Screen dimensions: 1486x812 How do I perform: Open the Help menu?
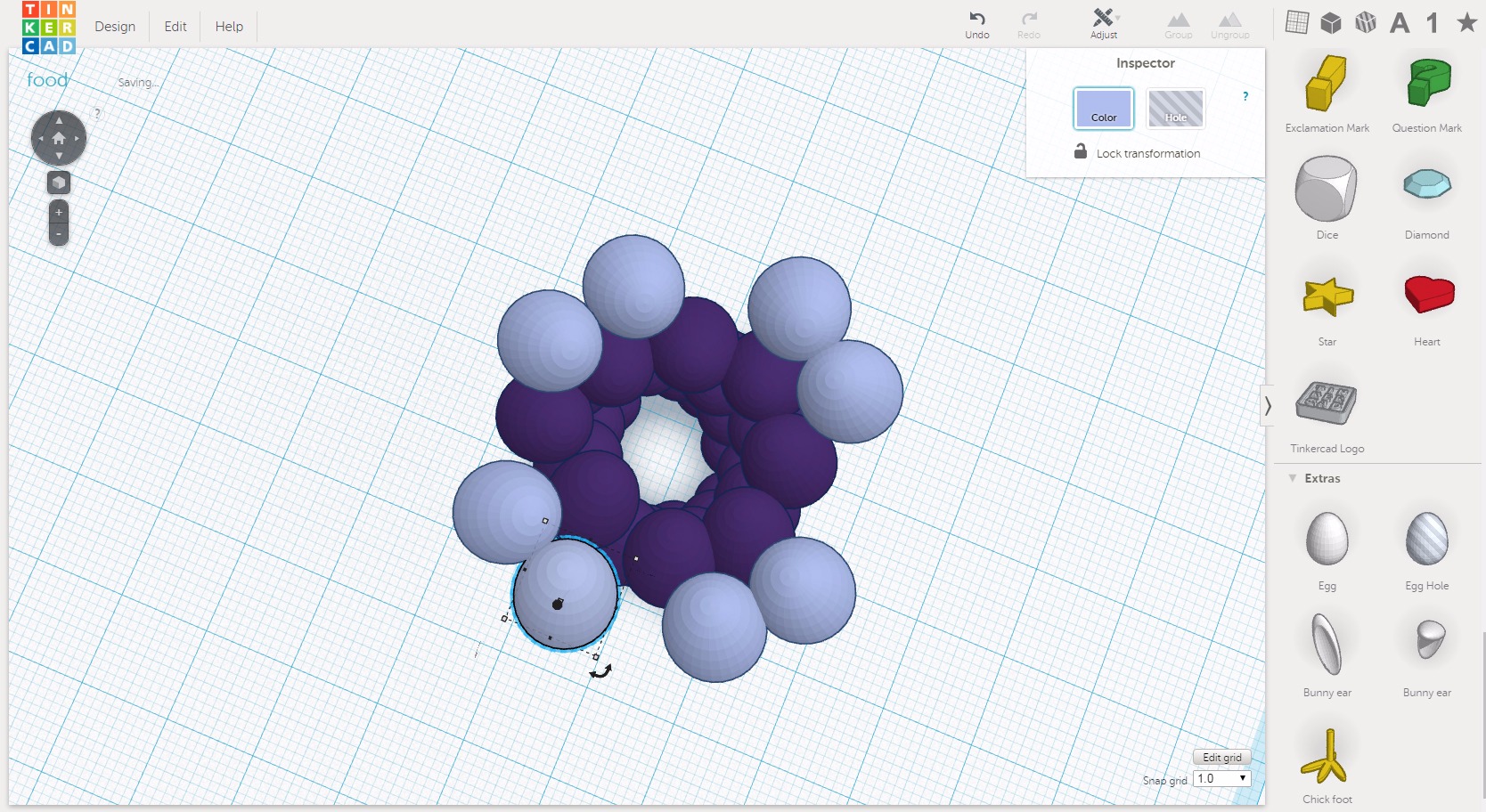coord(229,27)
